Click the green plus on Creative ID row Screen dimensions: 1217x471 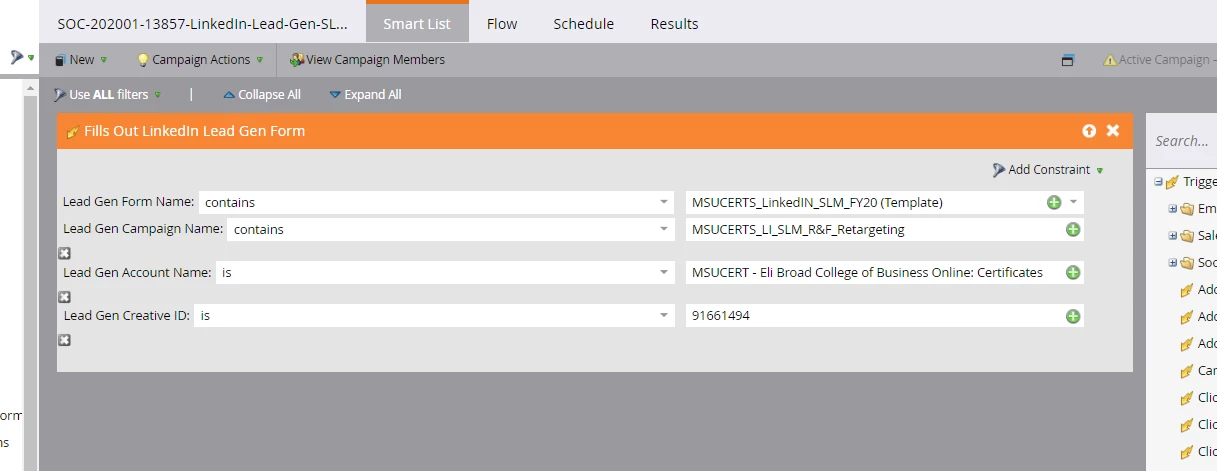[1073, 315]
